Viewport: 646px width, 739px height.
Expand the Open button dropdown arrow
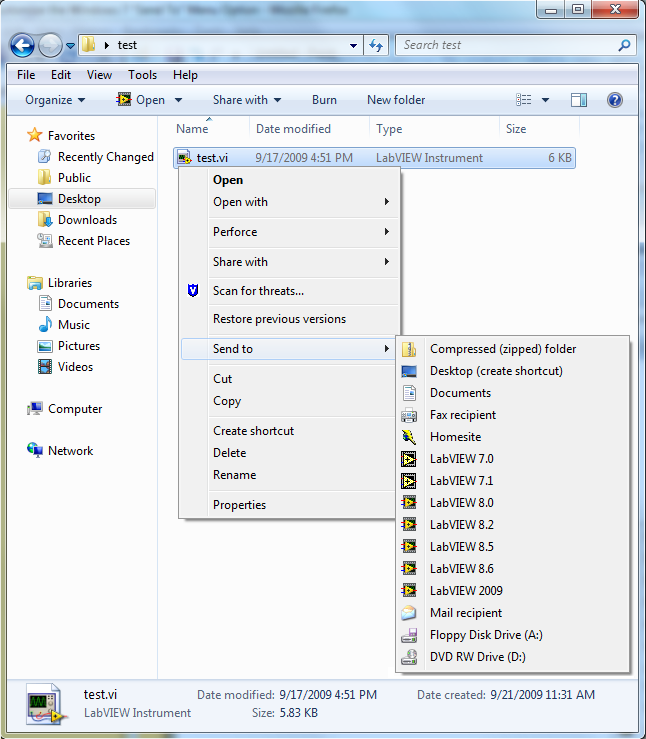pyautogui.click(x=178, y=100)
